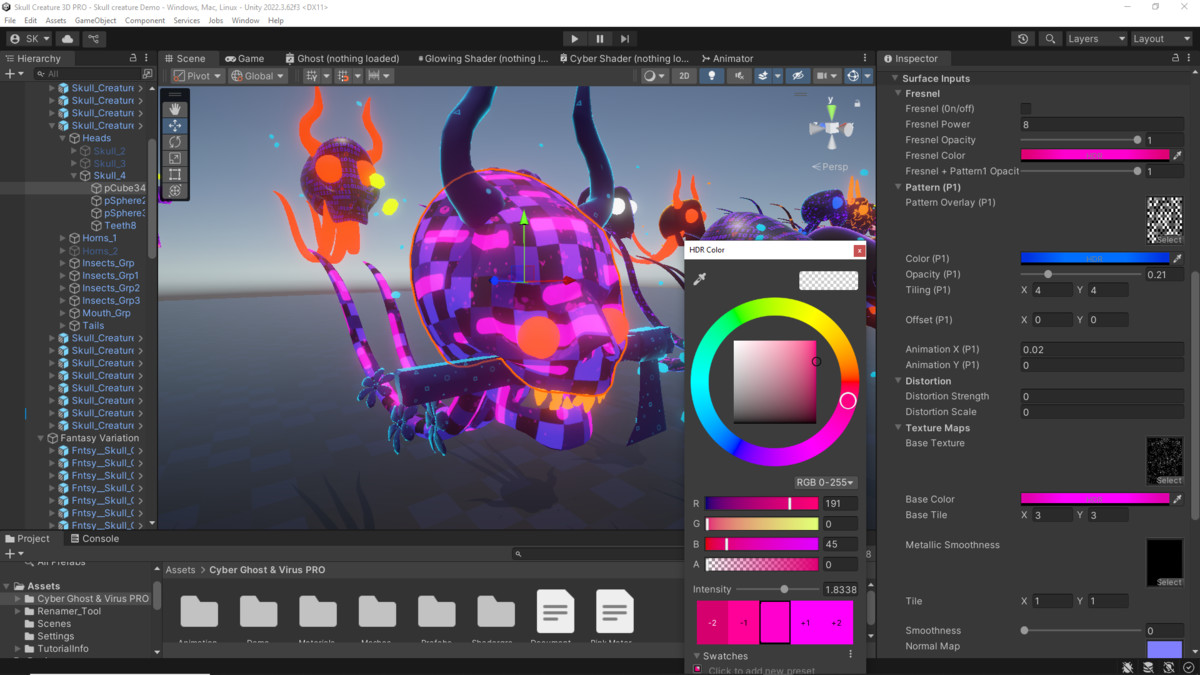
Task: Open the Global dropdown
Action: pos(258,76)
